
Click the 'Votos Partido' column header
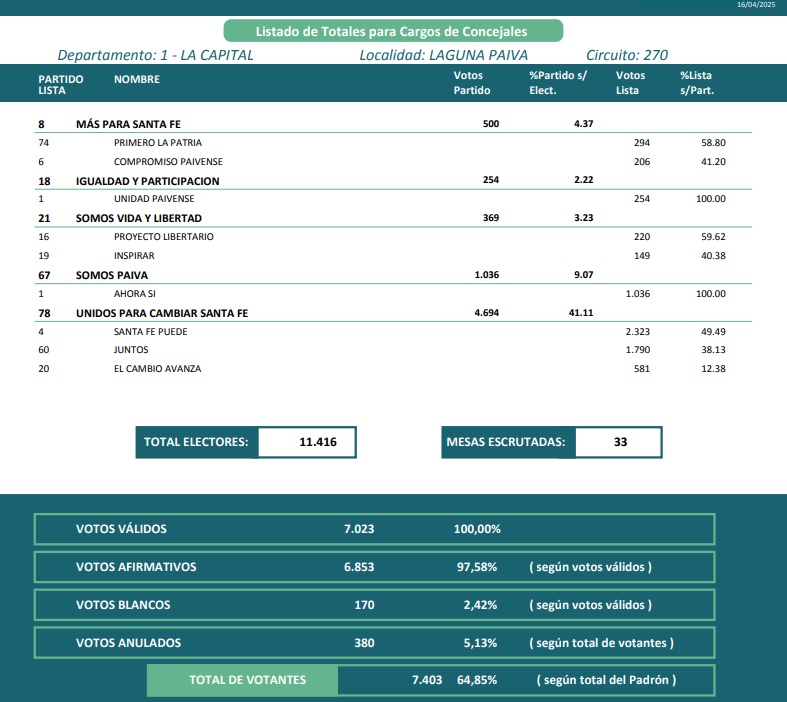coord(472,82)
